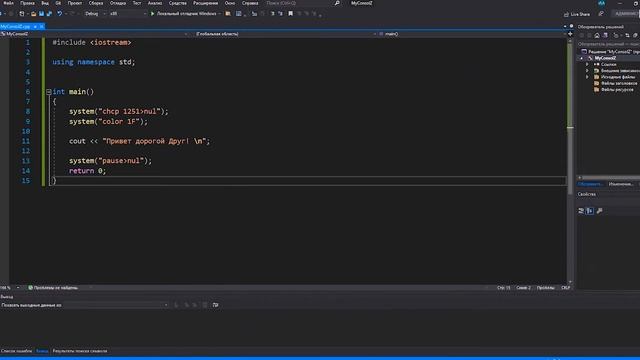The width and height of the screenshot is (640, 360).
Task: Open the Средства menu
Action: click(x=178, y=3)
